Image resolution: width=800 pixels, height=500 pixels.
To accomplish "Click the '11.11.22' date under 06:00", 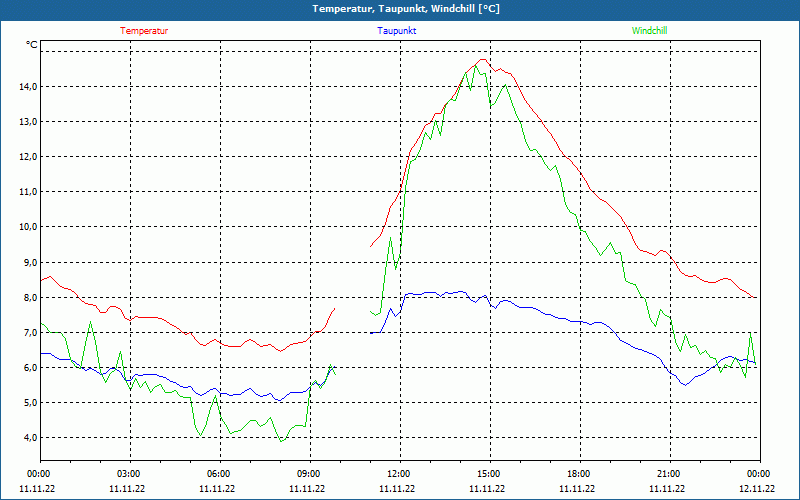I will pos(217,489).
